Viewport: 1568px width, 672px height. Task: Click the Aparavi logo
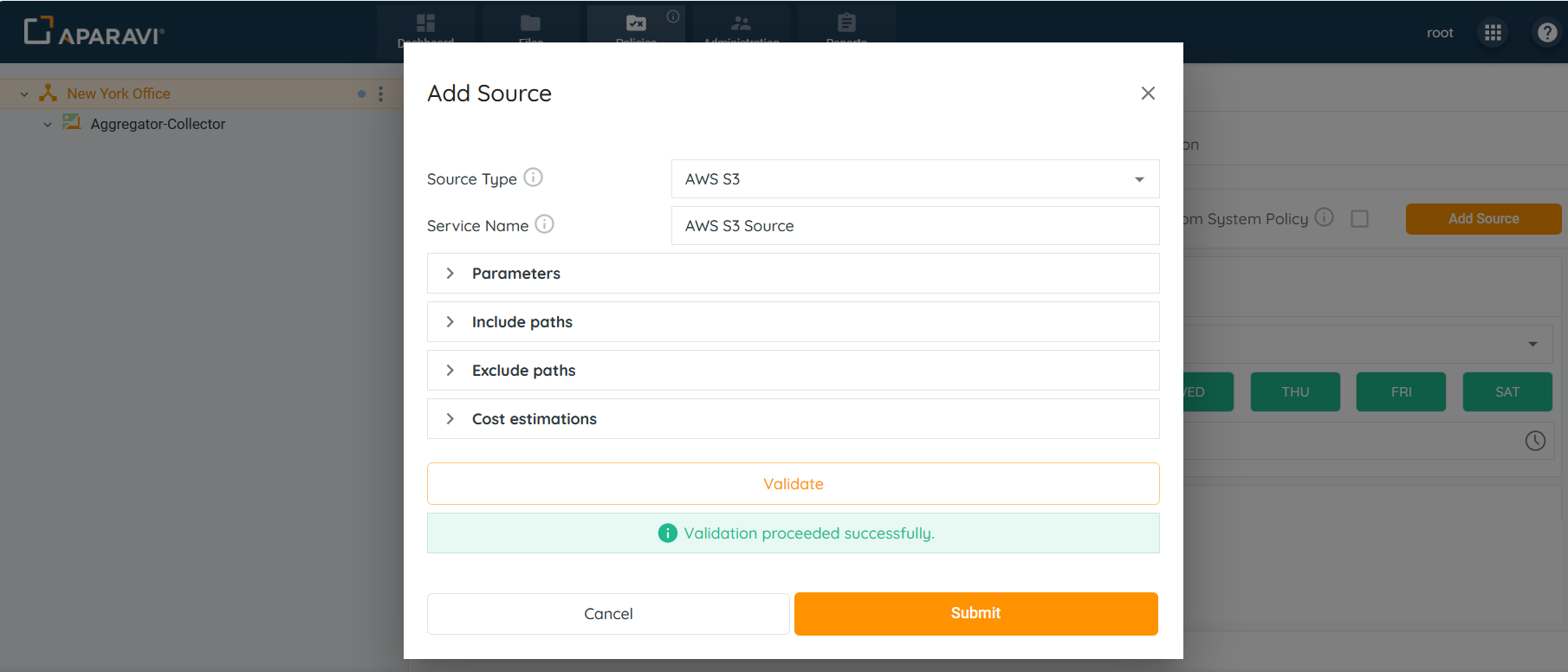[x=94, y=31]
